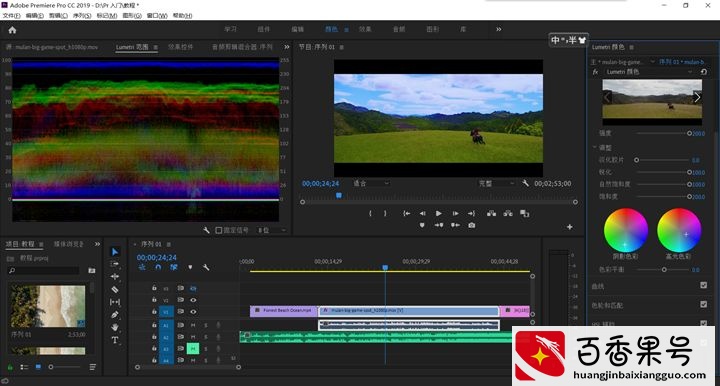Image resolution: width=720 pixels, height=386 pixels.
Task: Select the Selection arrow tool
Action: click(x=115, y=252)
